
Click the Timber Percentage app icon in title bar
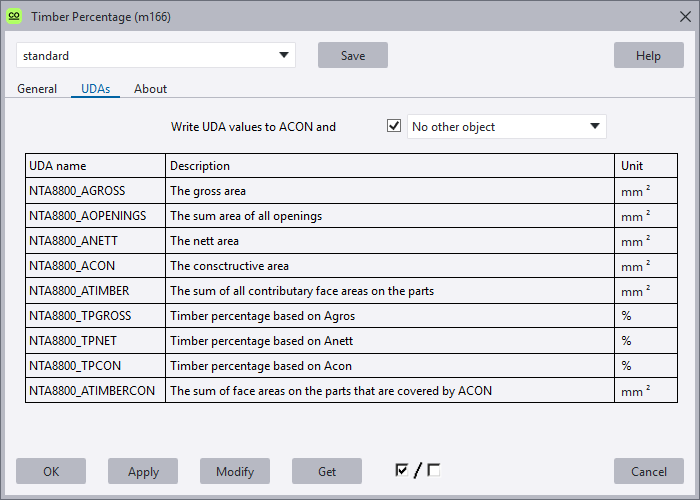pos(14,16)
